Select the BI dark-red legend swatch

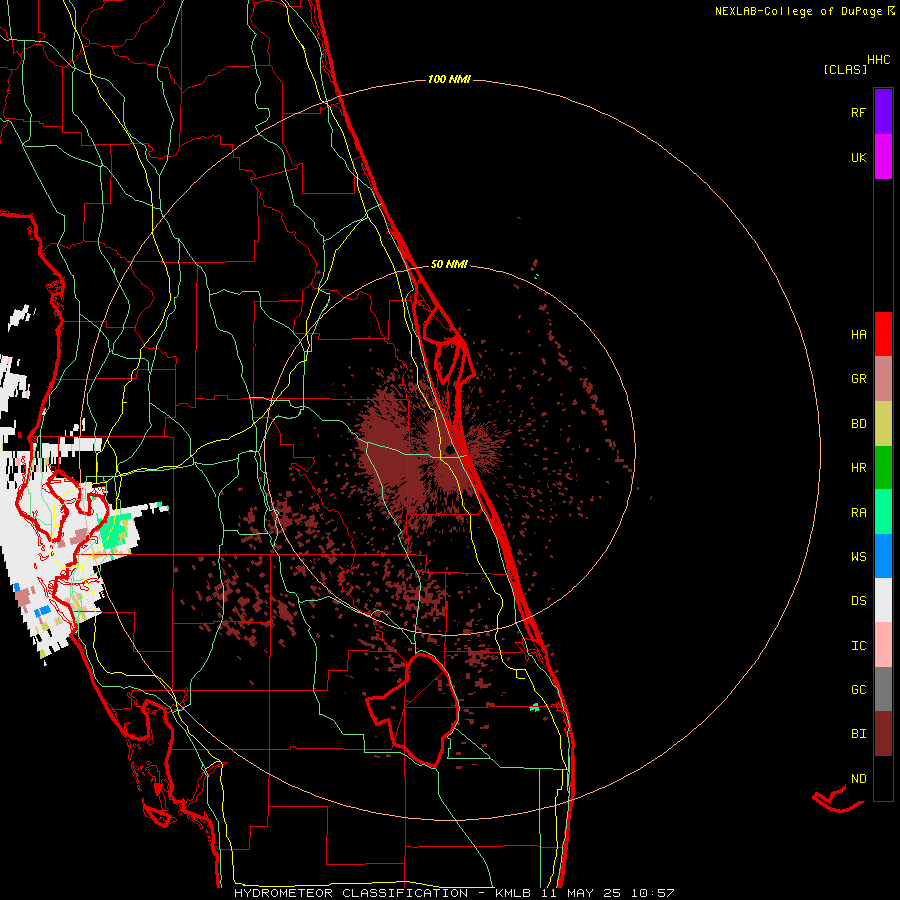pyautogui.click(x=883, y=734)
